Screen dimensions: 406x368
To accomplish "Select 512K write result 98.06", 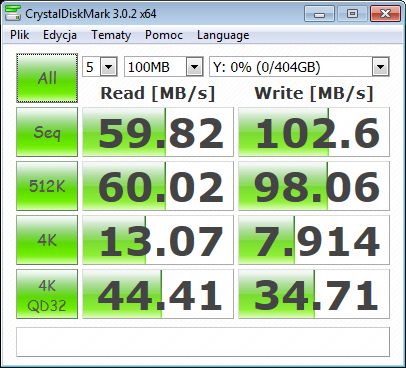I will point(314,186).
